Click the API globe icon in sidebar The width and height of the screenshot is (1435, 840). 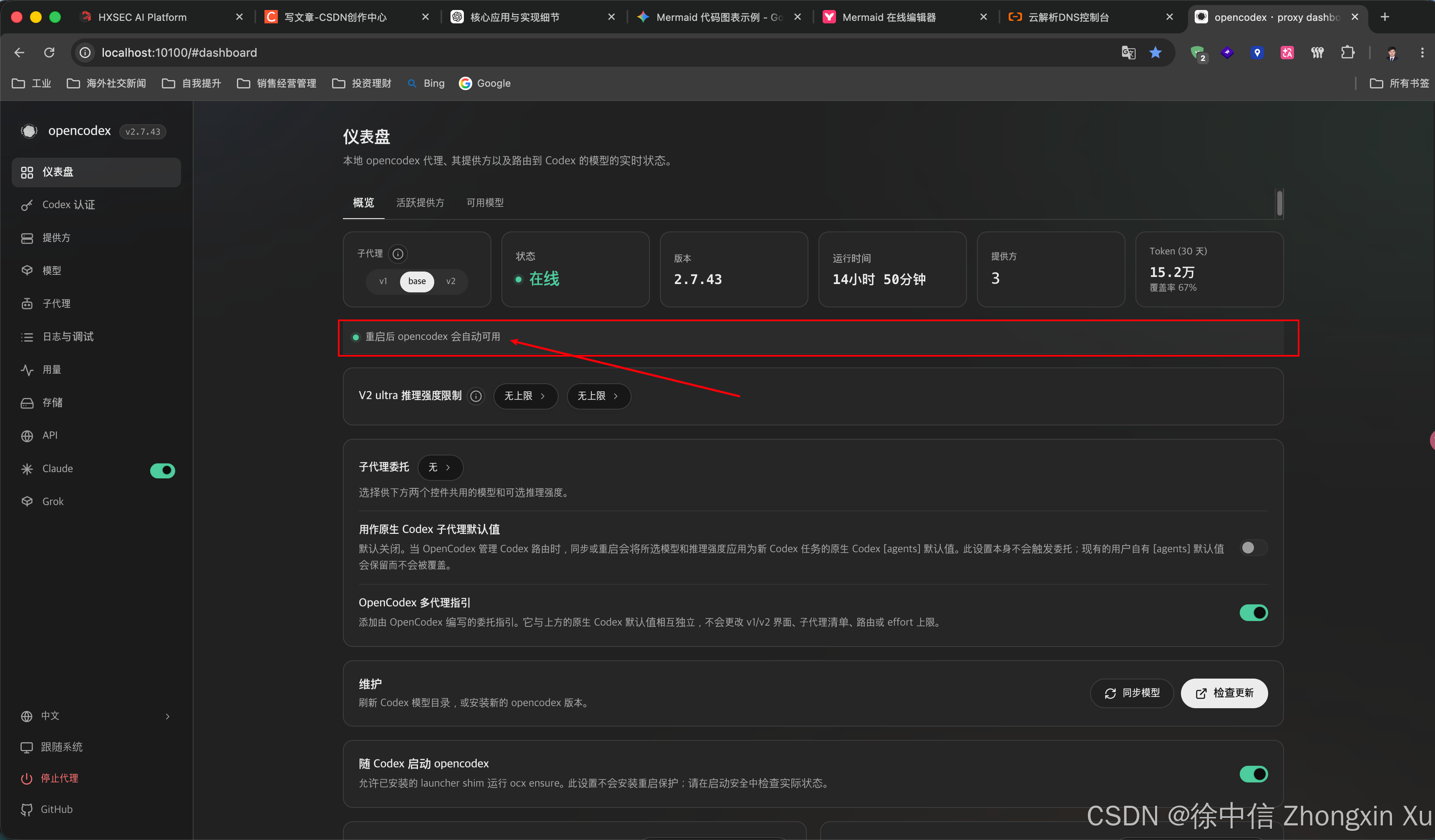coord(27,436)
